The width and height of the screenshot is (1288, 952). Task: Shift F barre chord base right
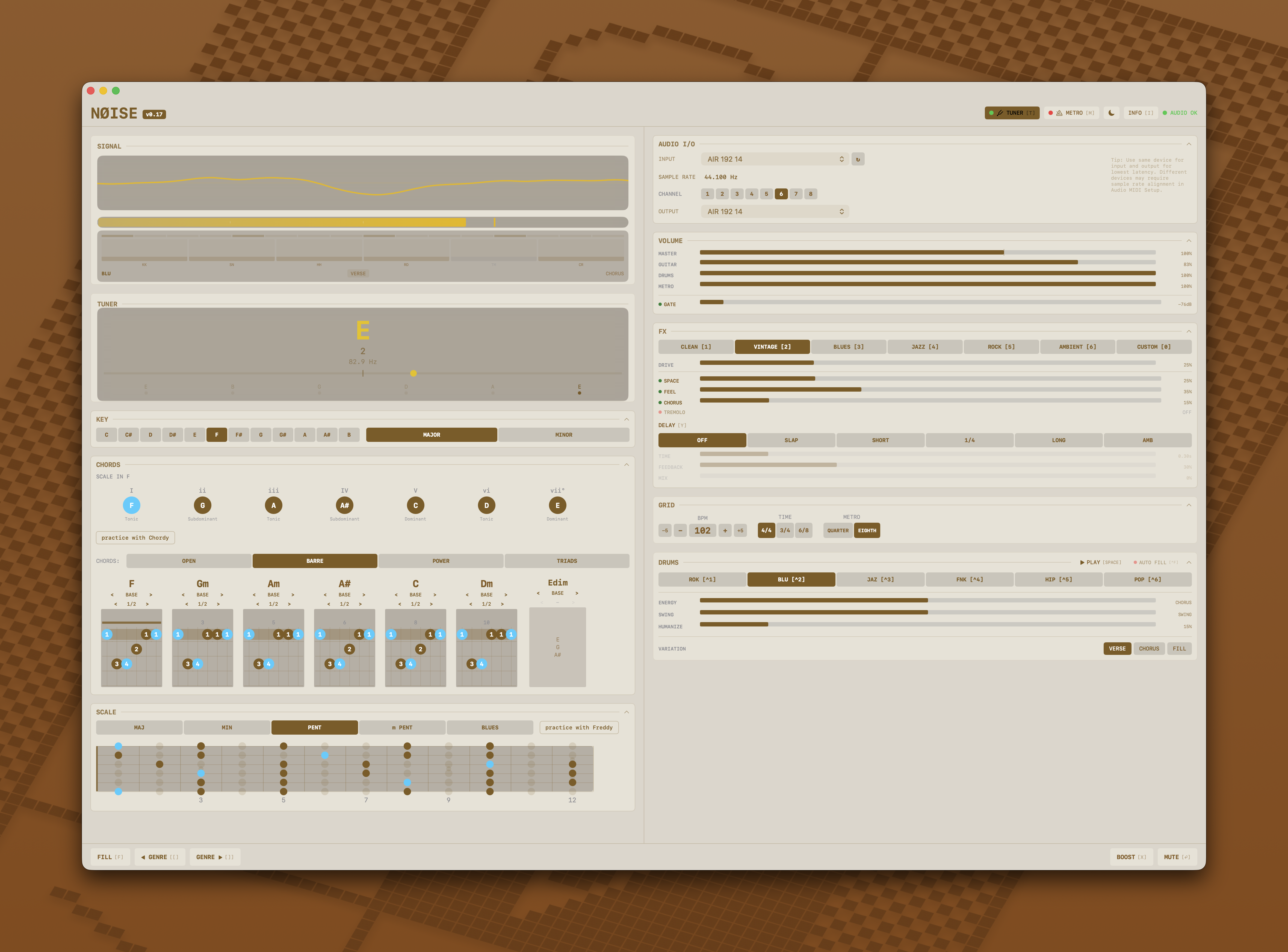[x=151, y=595]
